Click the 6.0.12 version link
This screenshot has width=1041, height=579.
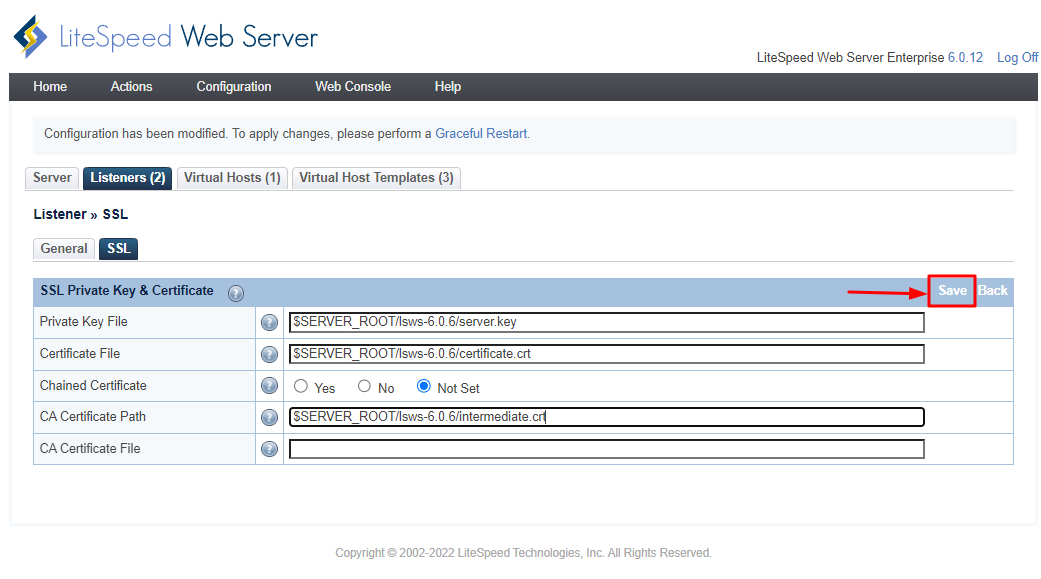(x=965, y=58)
